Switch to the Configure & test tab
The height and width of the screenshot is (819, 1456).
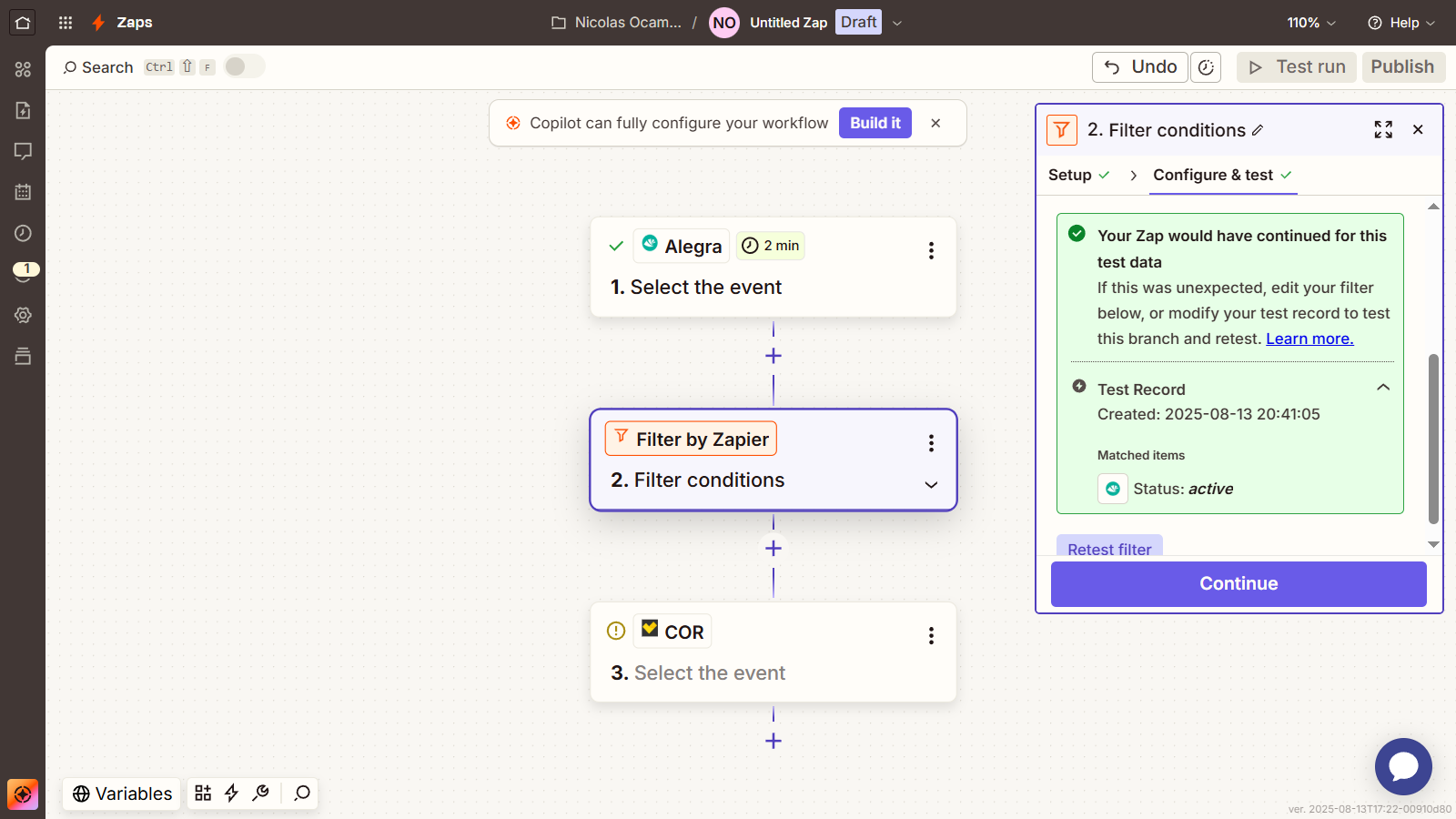pyautogui.click(x=1222, y=175)
